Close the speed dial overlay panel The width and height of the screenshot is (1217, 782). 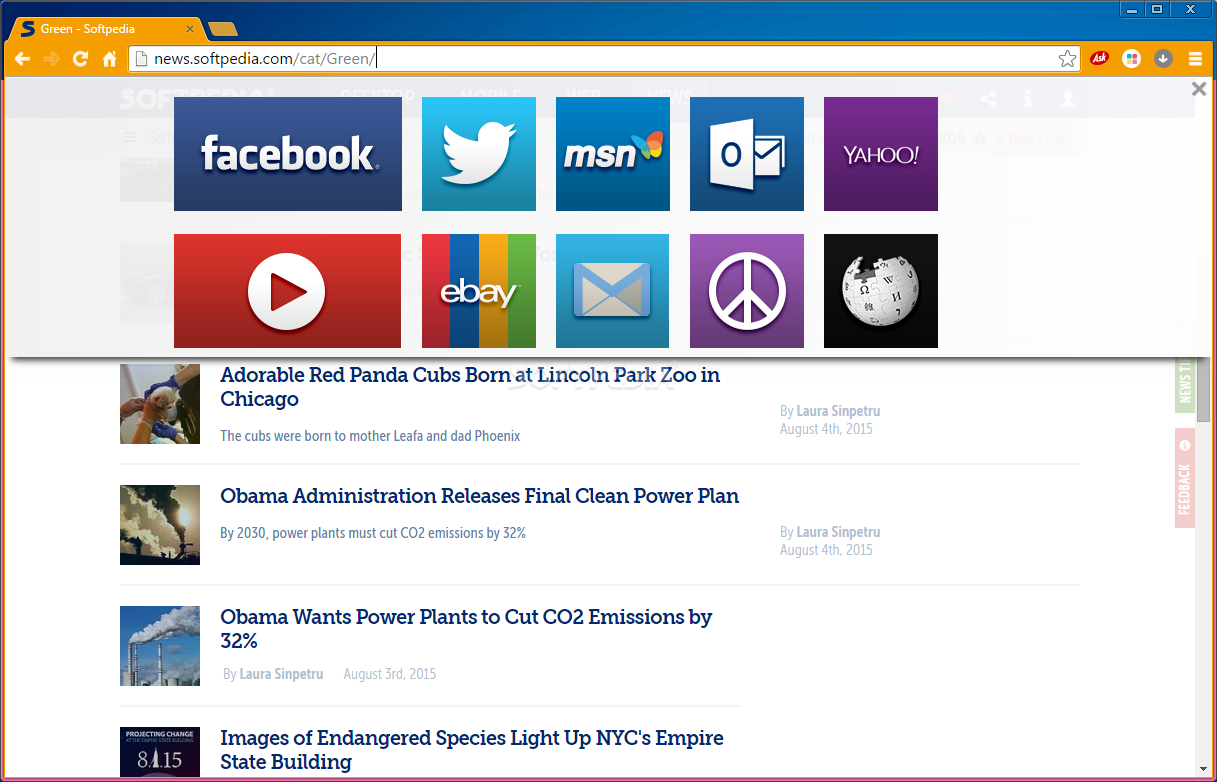[x=1199, y=89]
